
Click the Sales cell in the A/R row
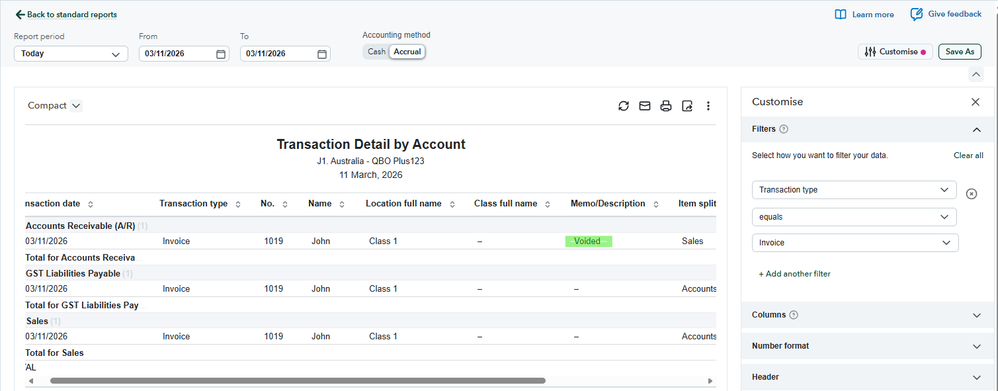coord(692,241)
